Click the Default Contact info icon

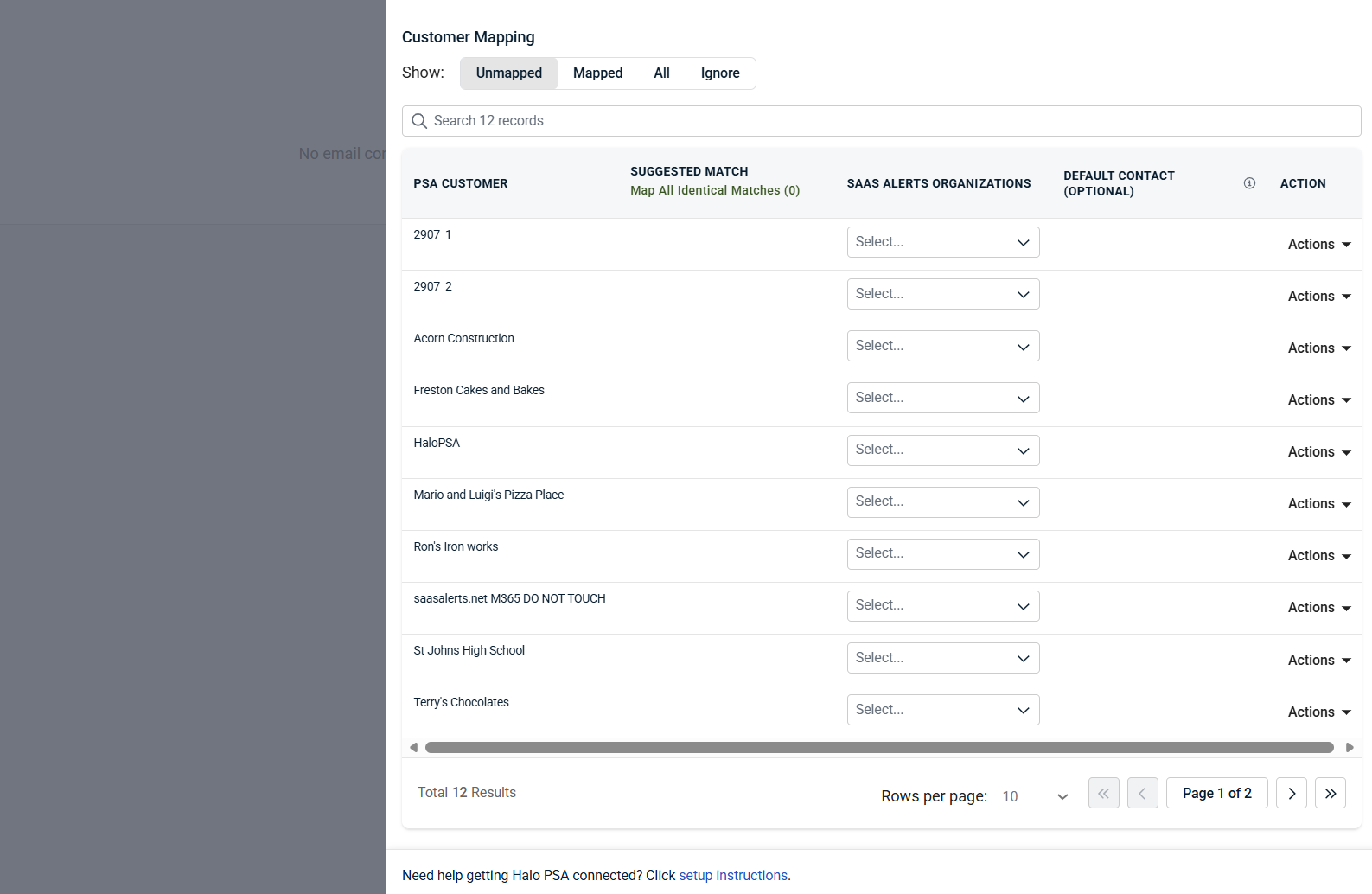tap(1249, 183)
